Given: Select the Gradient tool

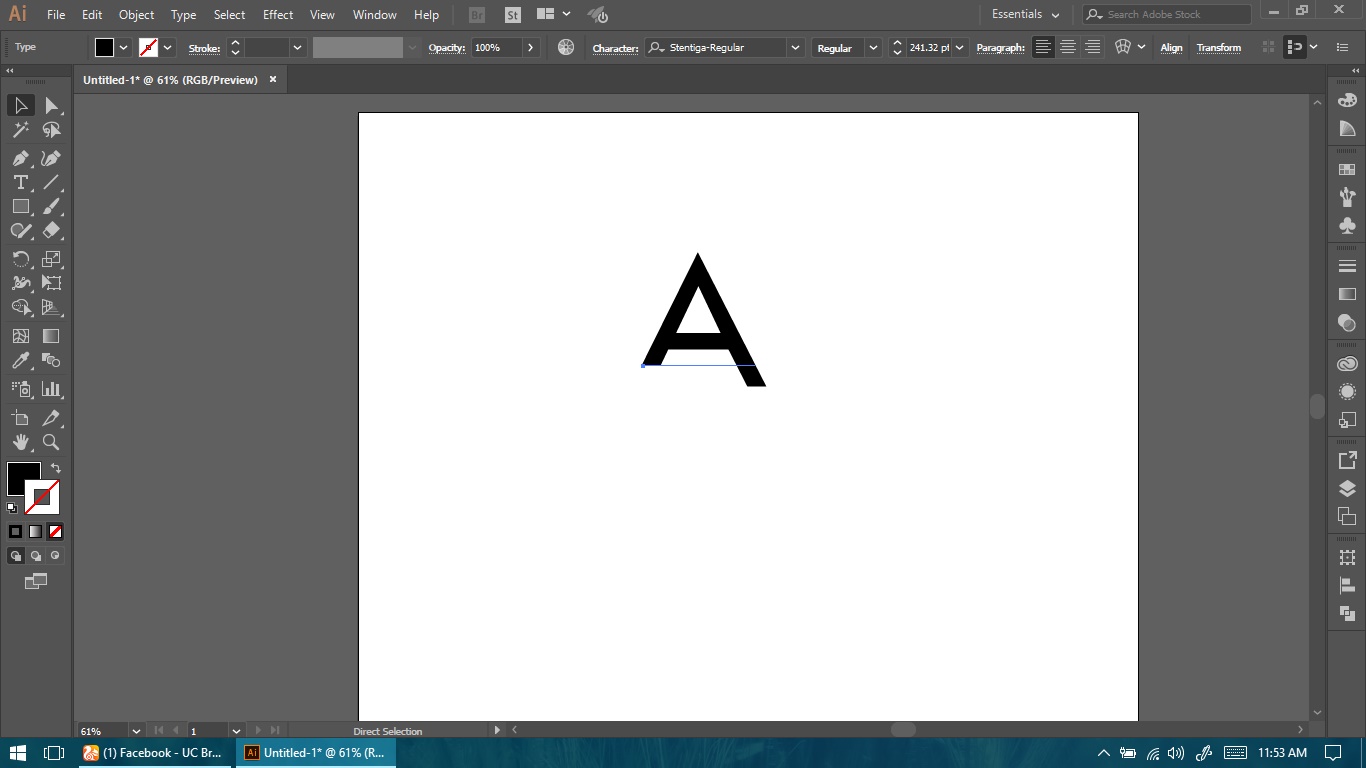Looking at the screenshot, I should 51,336.
